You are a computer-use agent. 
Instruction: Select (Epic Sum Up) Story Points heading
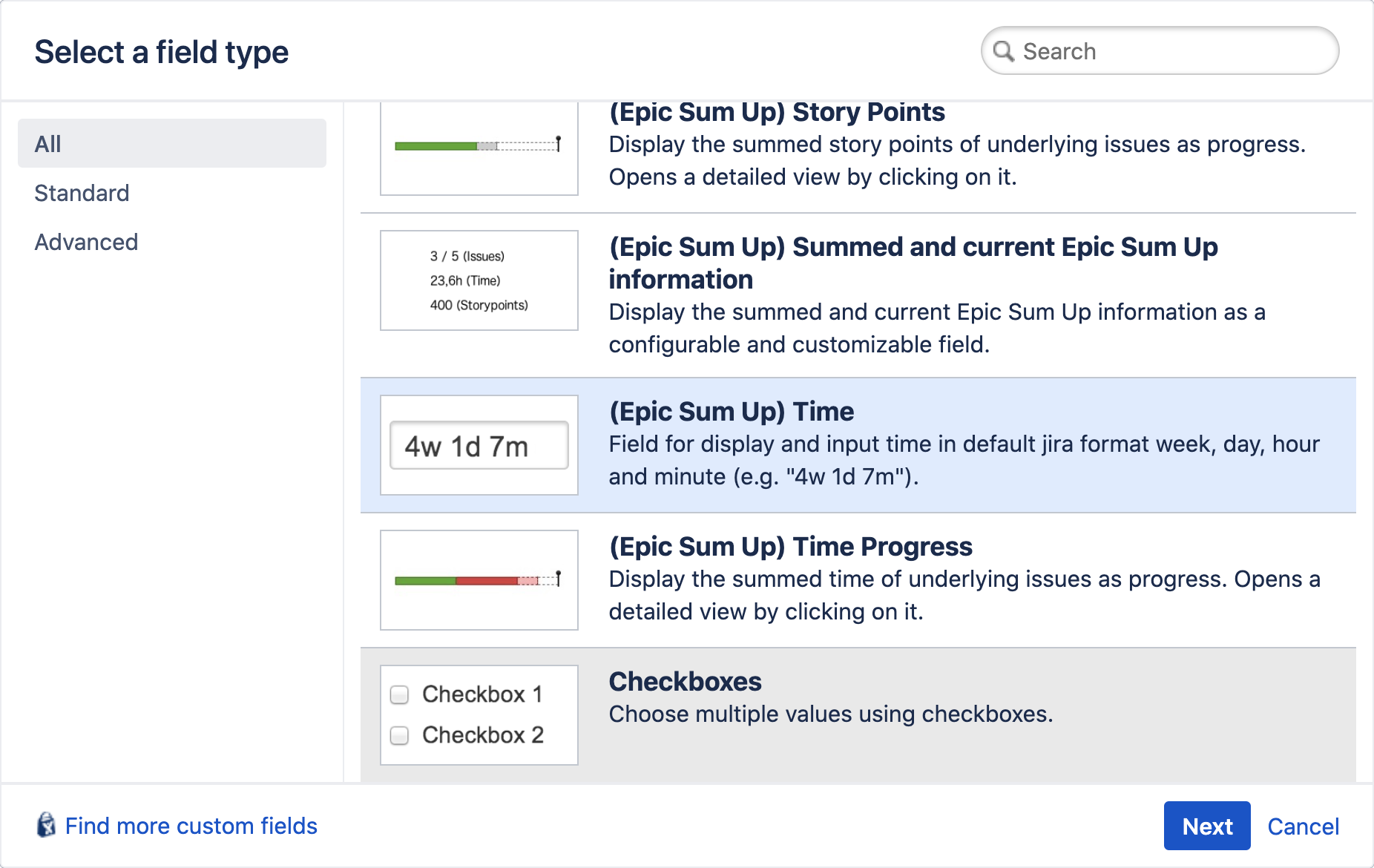pyautogui.click(x=776, y=113)
